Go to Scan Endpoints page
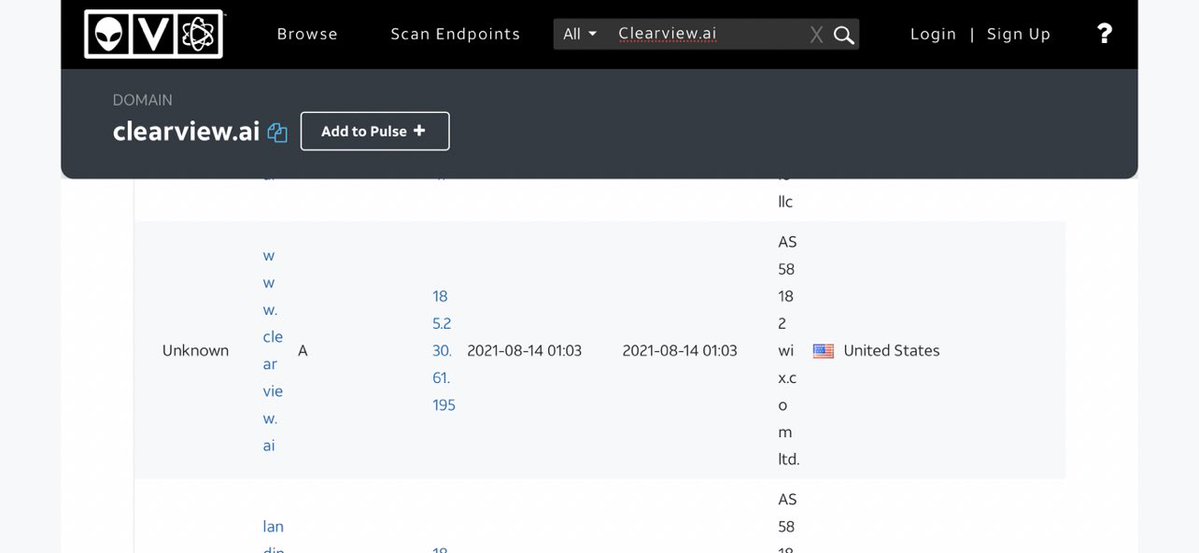This screenshot has height=553, width=1199. (x=455, y=34)
